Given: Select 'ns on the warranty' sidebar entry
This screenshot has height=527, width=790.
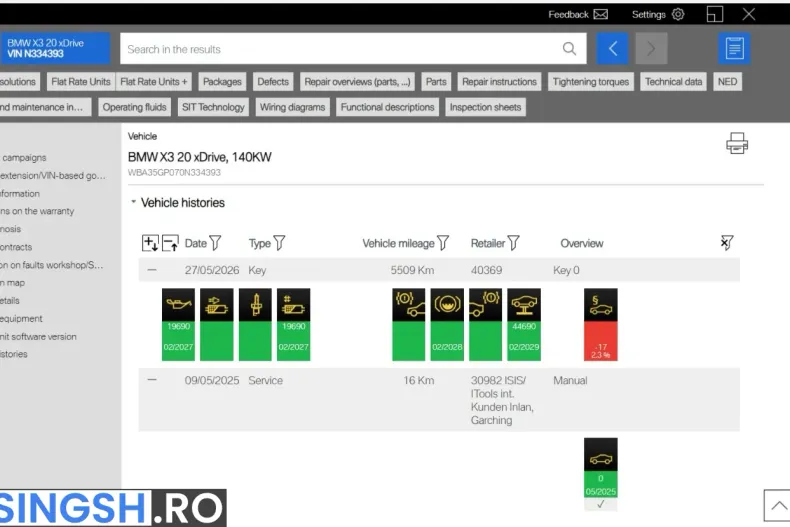Looking at the screenshot, I should point(37,211).
